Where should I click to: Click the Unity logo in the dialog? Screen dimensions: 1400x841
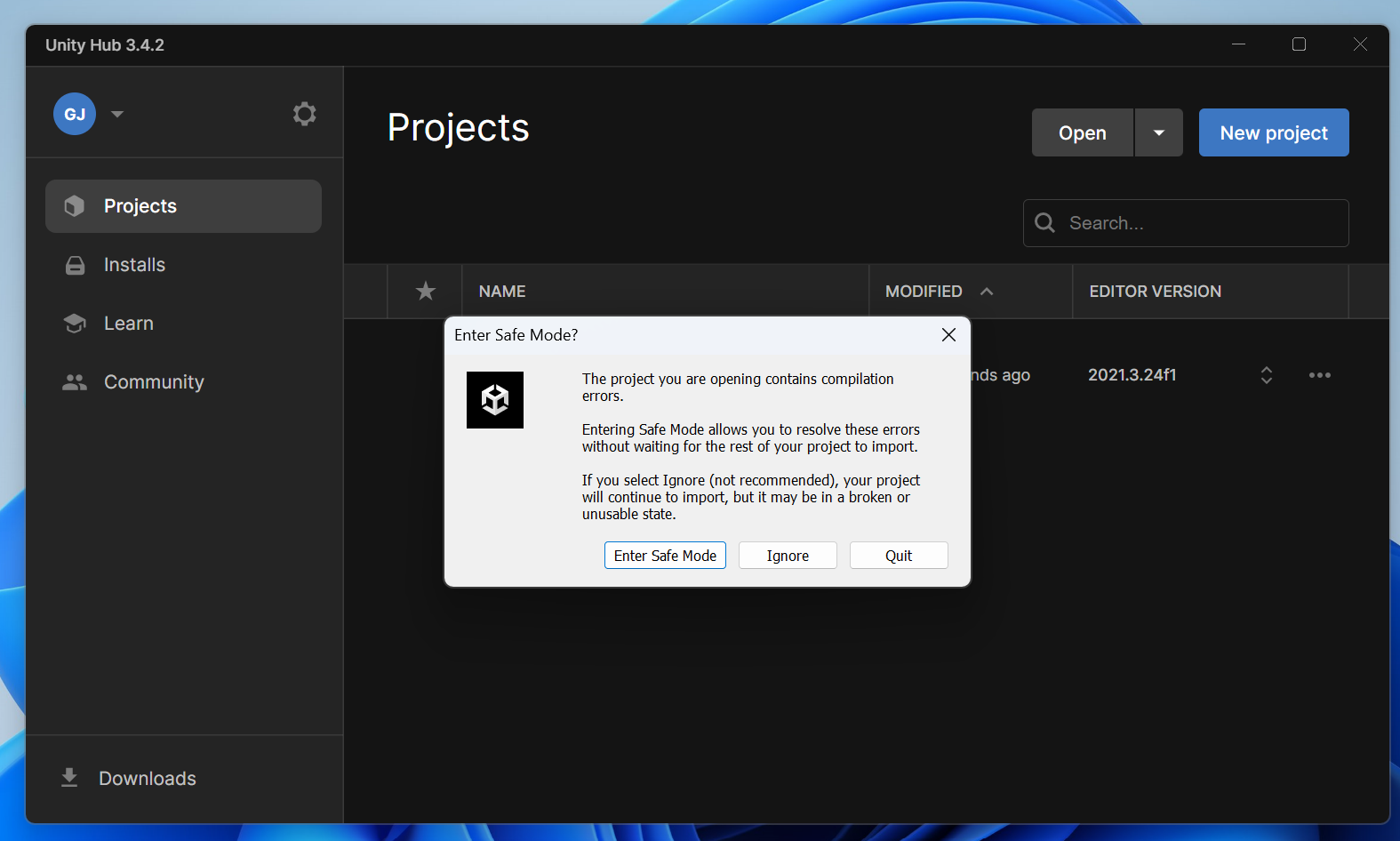pyautogui.click(x=495, y=400)
